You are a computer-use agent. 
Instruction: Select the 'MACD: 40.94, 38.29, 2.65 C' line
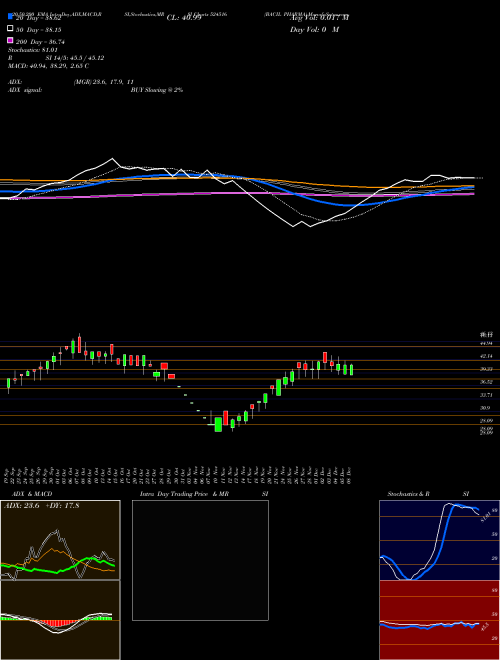click(48, 66)
